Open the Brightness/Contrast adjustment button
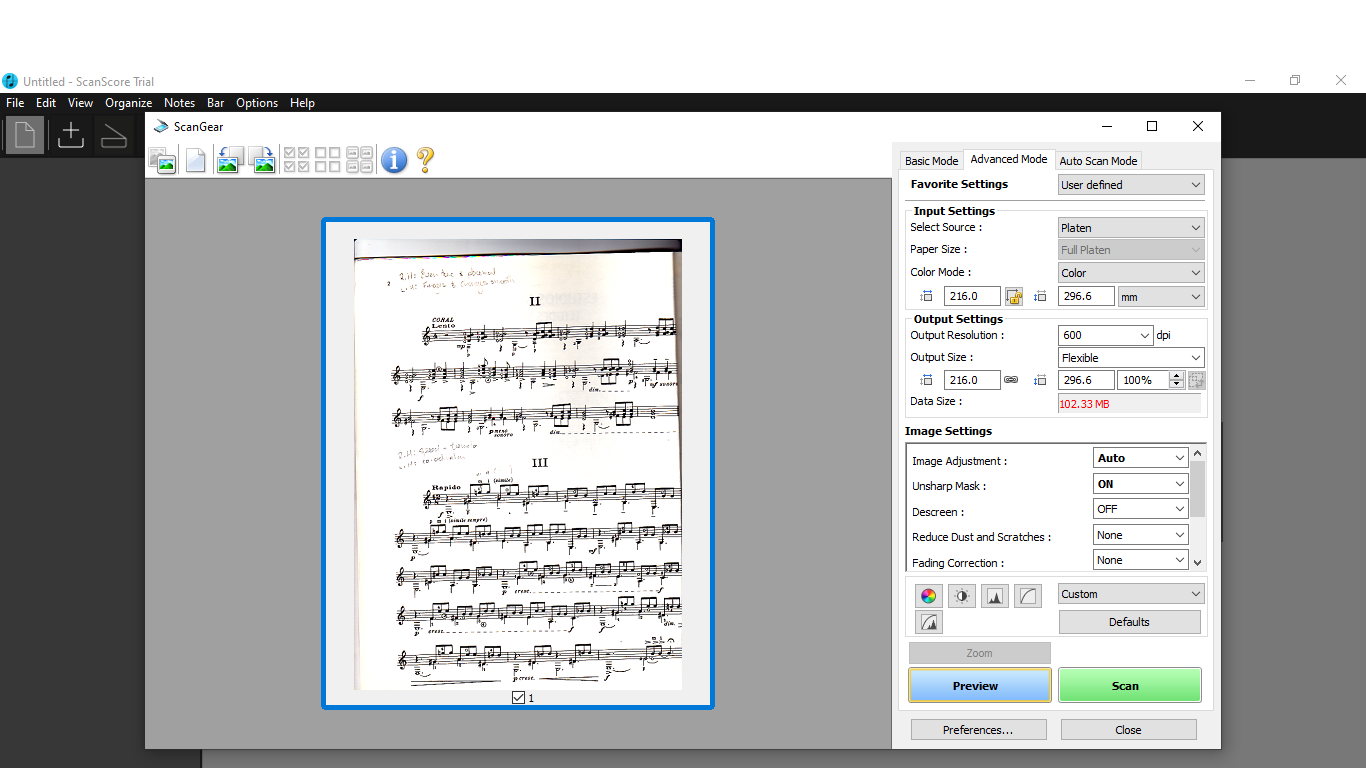This screenshot has width=1366, height=768. (x=962, y=596)
